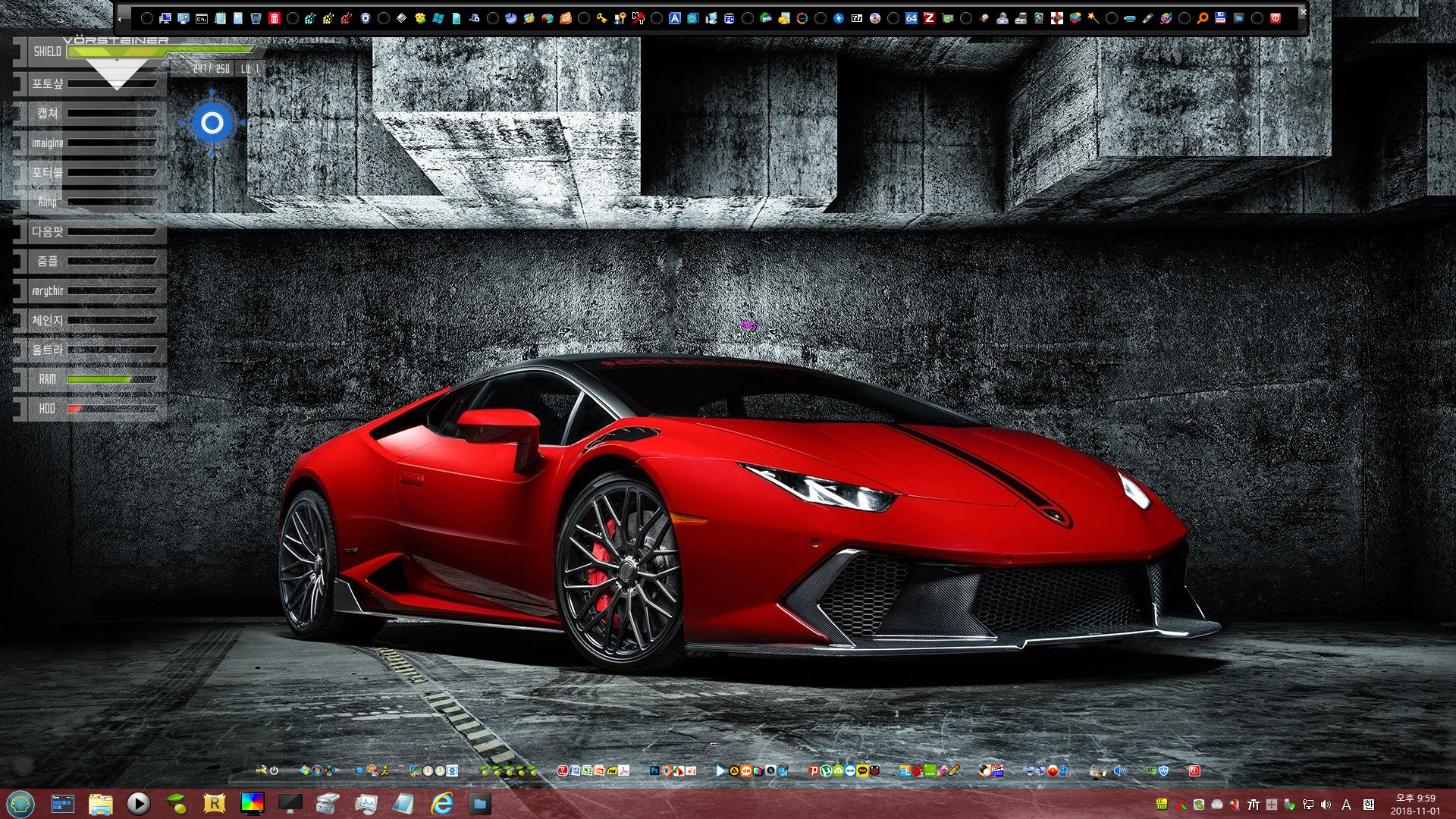The image size is (1456, 819).
Task: Click the blue circular ring gadget
Action: tap(212, 123)
